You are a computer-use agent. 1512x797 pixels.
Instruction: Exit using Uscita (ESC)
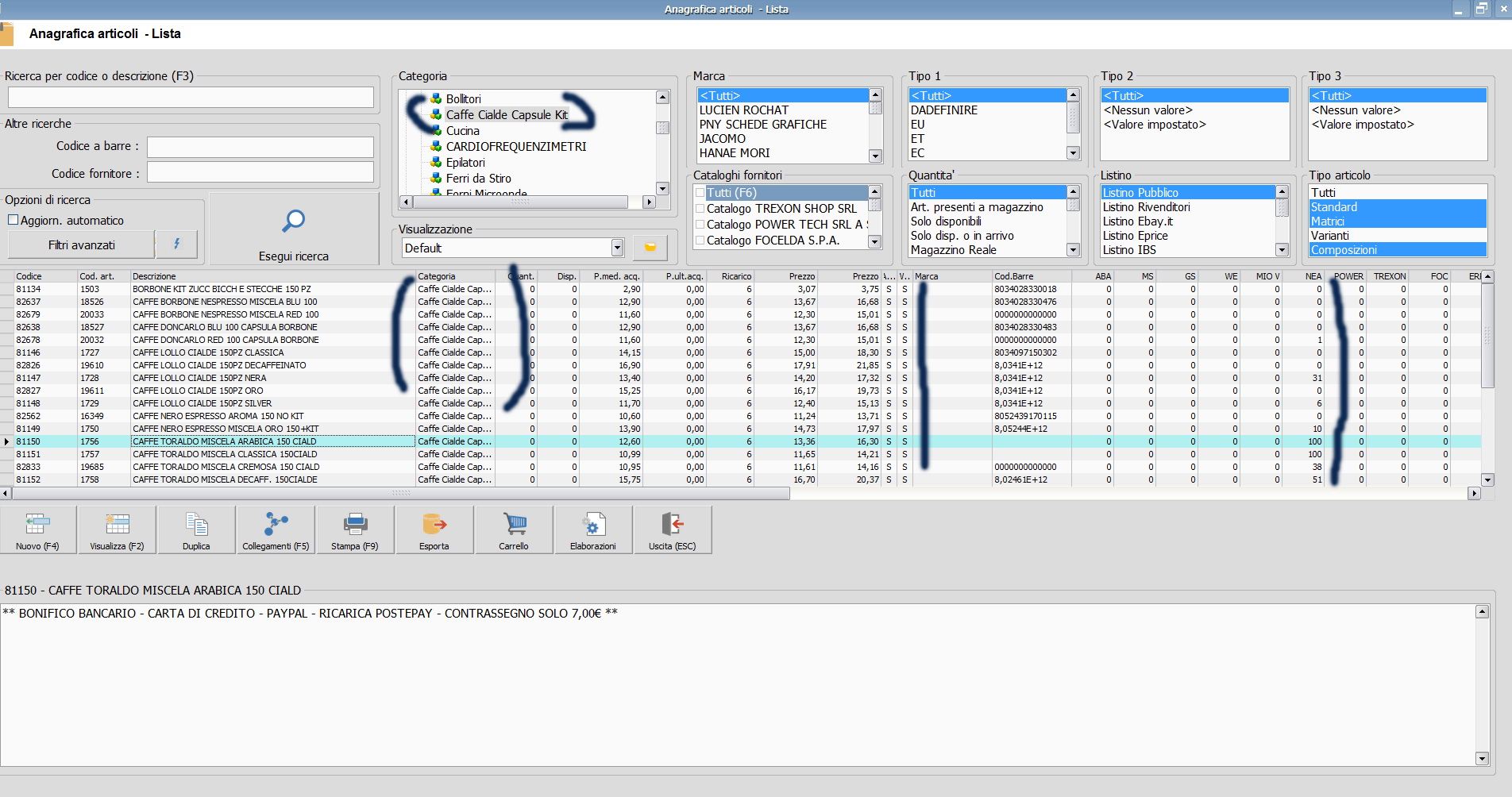[x=673, y=529]
